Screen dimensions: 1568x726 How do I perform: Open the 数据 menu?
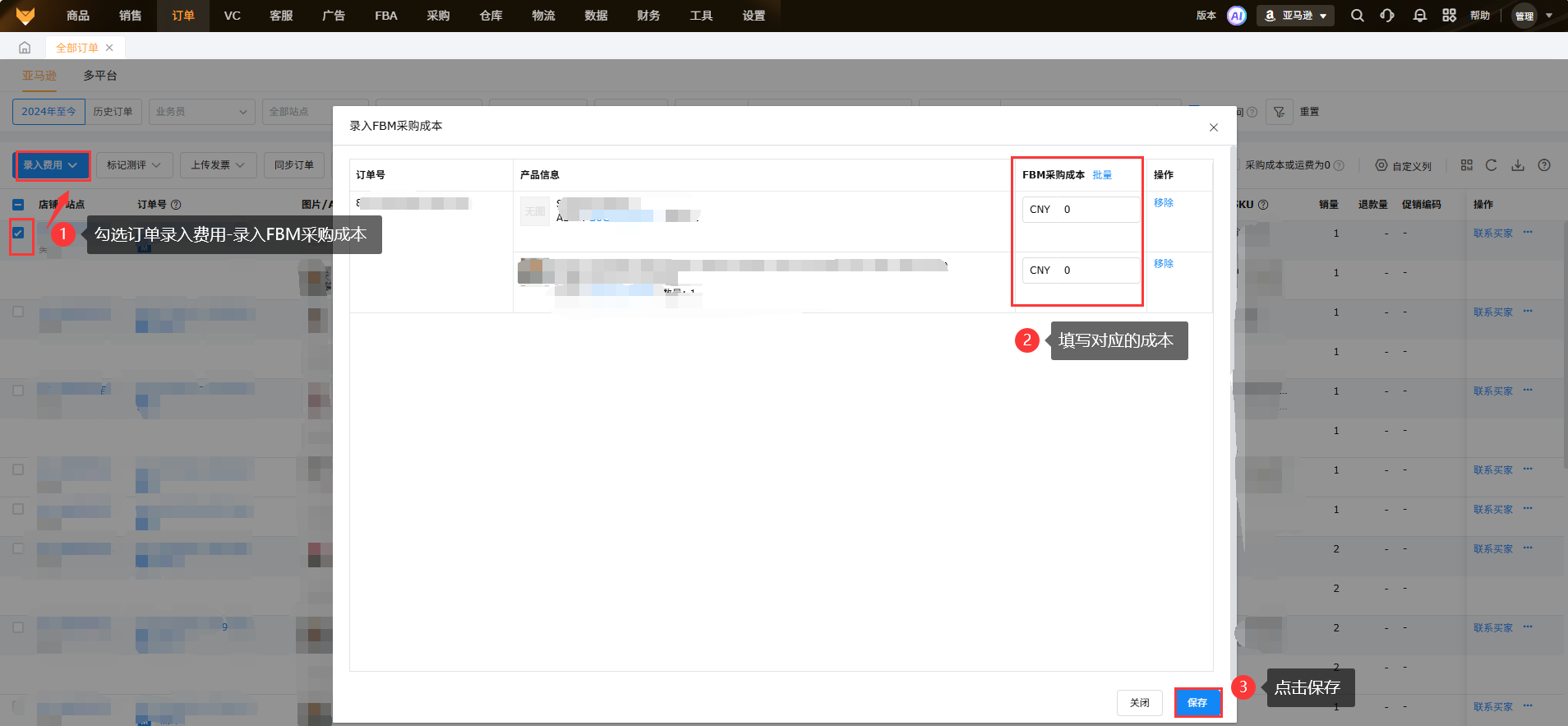point(597,16)
